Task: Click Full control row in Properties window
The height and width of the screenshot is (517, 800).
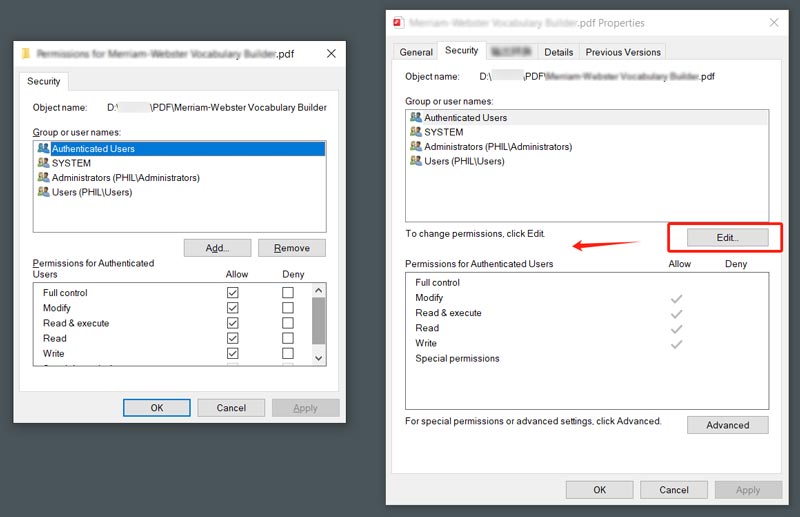Action: click(587, 282)
